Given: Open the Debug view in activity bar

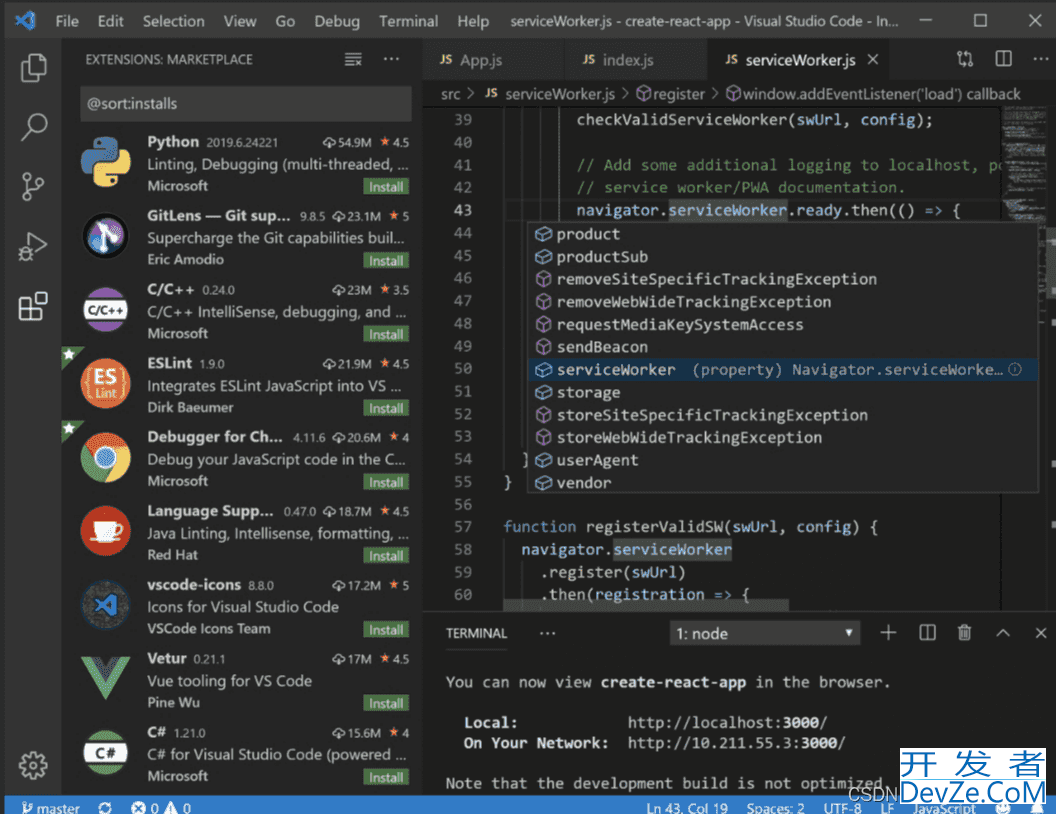Looking at the screenshot, I should [x=33, y=246].
